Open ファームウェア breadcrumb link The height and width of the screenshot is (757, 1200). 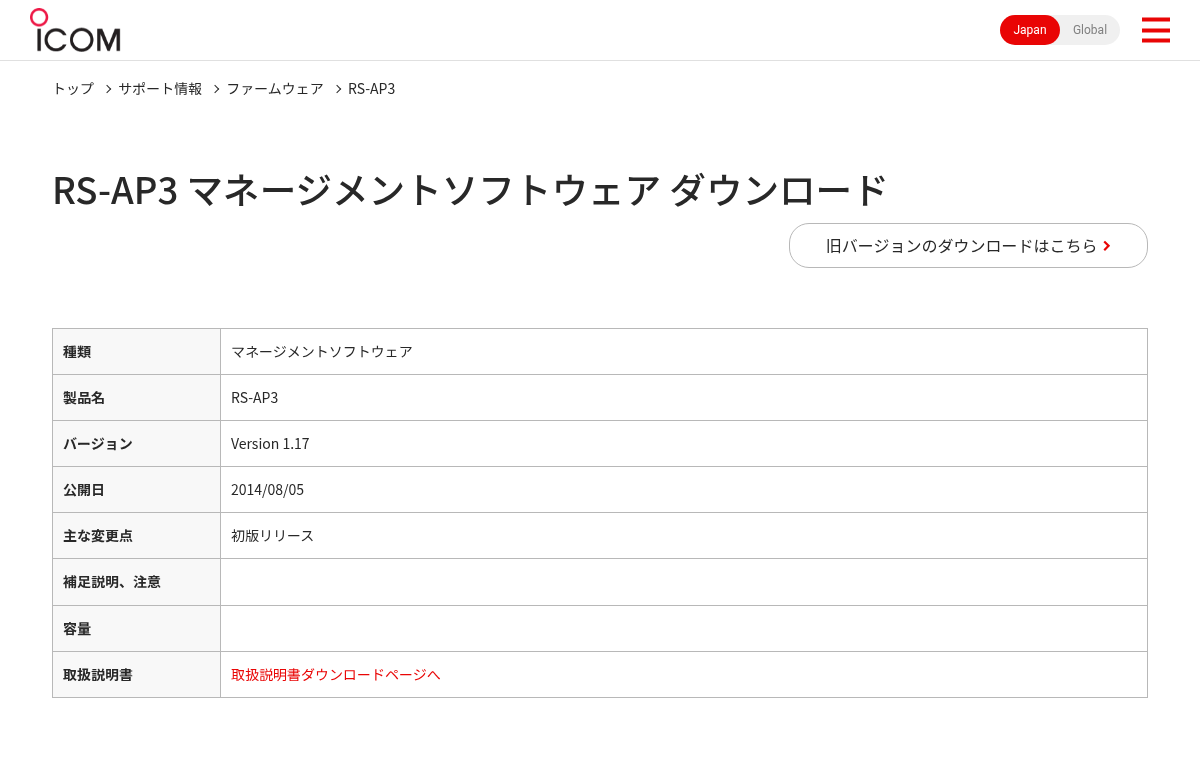click(275, 88)
